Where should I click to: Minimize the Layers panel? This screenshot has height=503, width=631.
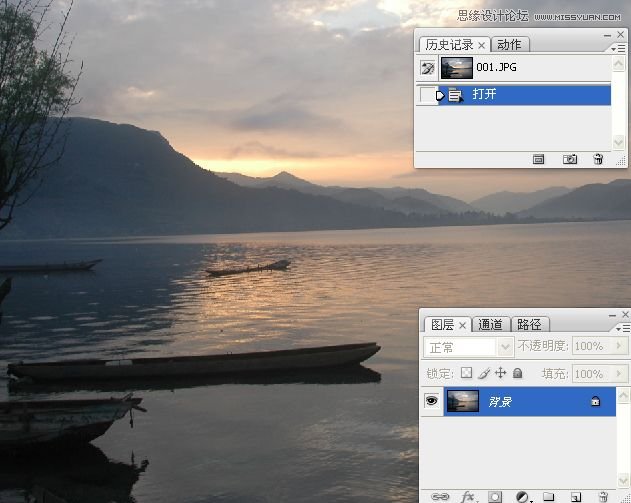[x=612, y=315]
